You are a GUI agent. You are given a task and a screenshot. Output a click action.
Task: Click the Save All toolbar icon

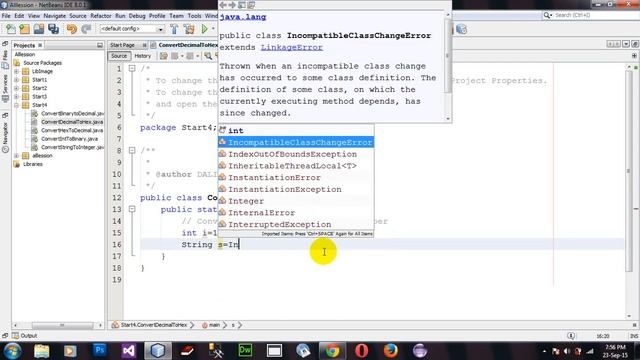pos(53,29)
